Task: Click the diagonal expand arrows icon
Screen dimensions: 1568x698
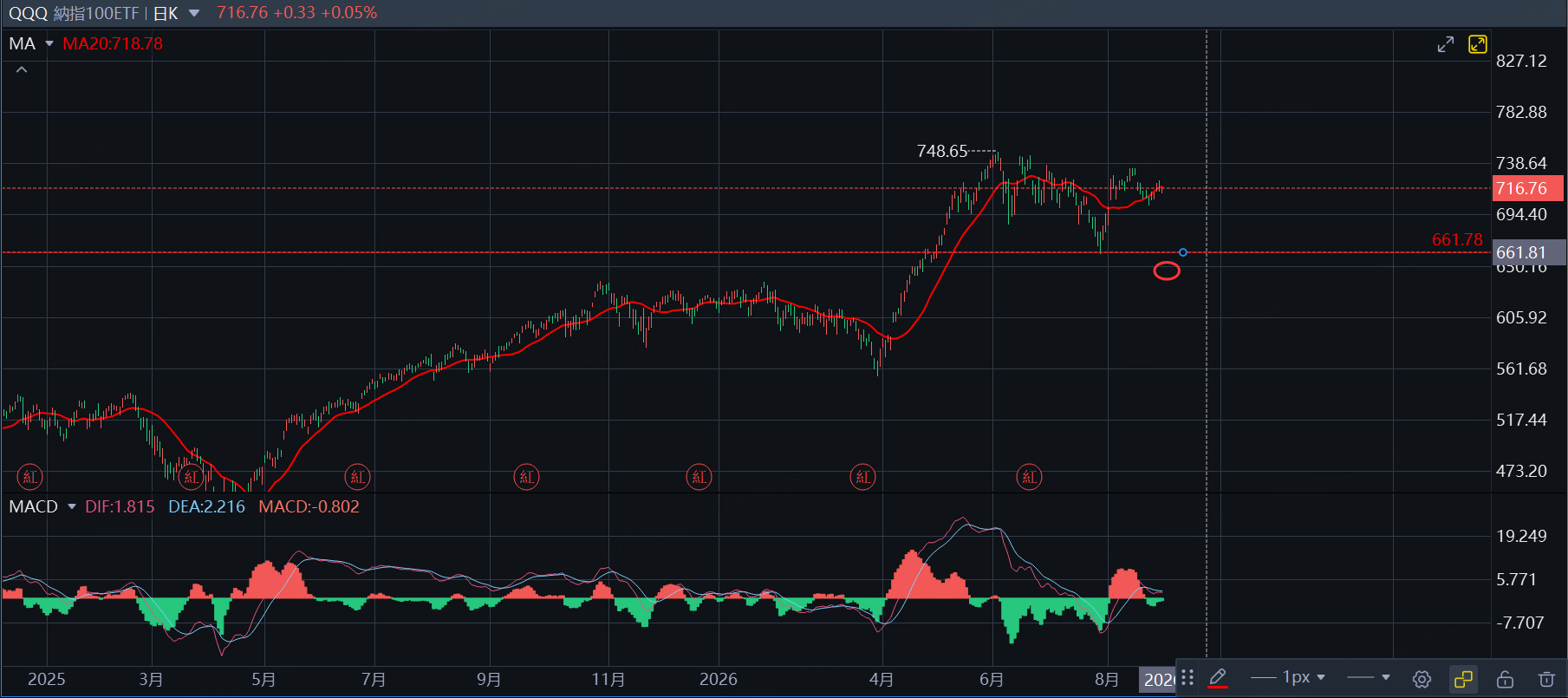Action: (1446, 44)
